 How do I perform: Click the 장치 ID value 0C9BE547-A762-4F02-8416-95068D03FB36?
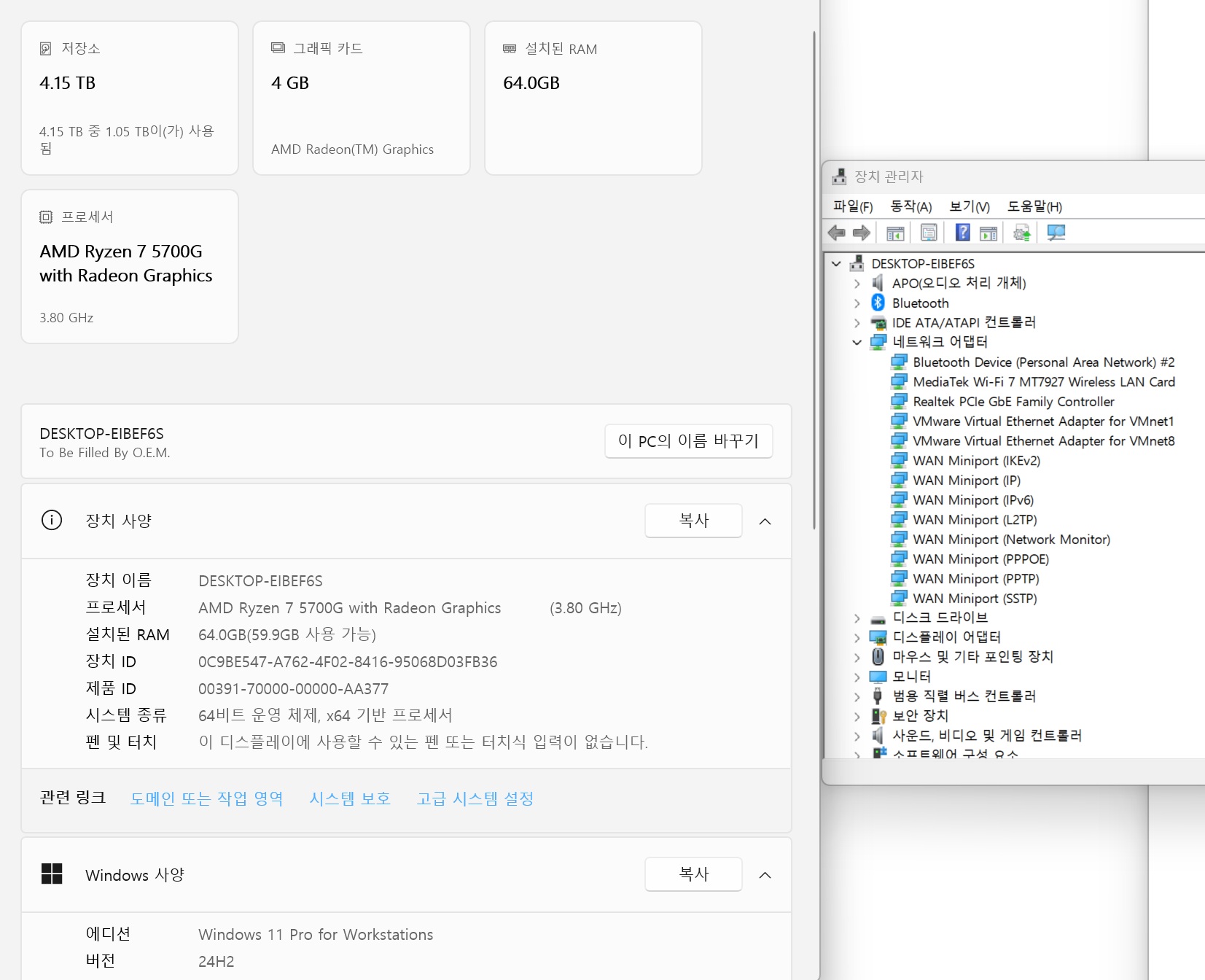click(x=348, y=662)
